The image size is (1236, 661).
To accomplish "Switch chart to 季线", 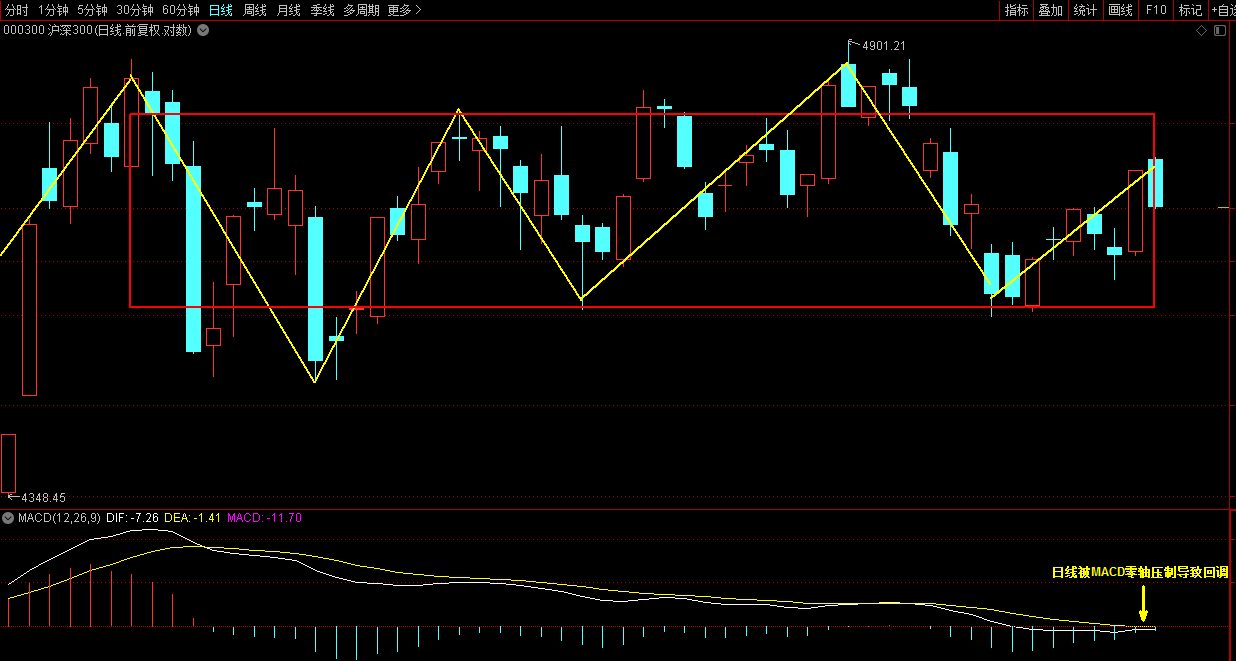I will [x=323, y=10].
